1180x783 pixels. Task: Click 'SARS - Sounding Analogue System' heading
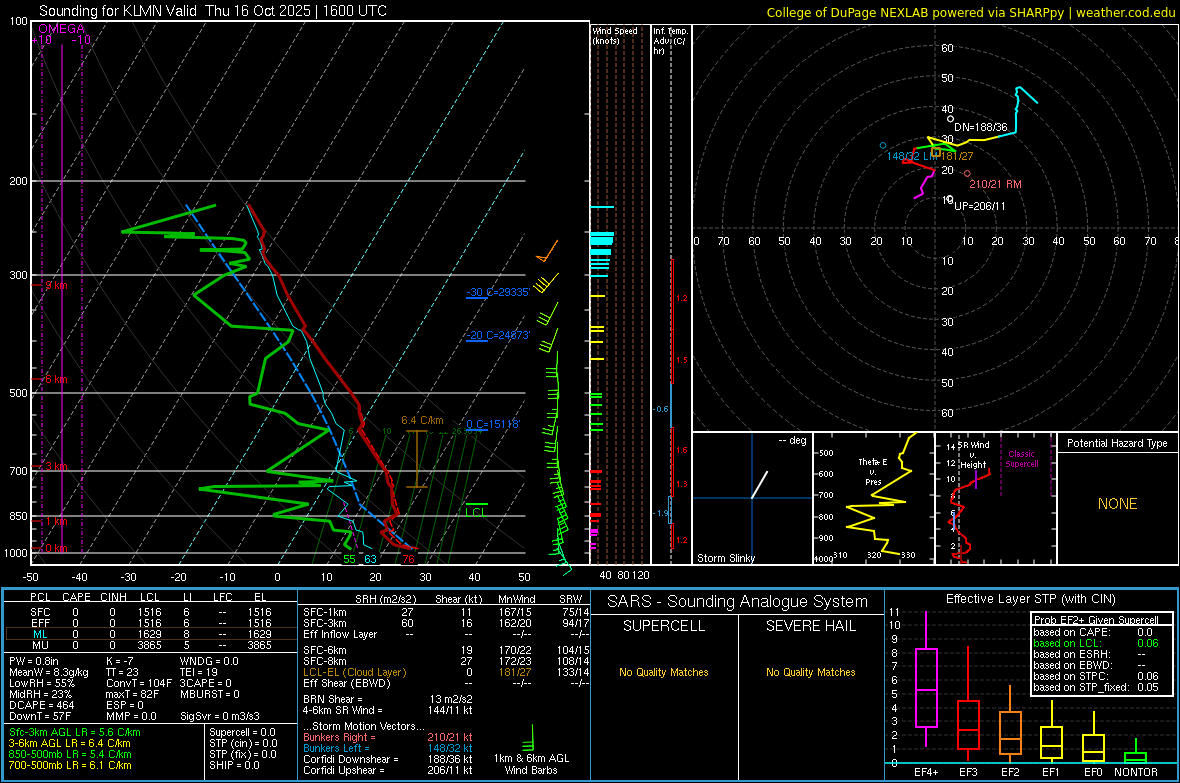click(x=737, y=601)
